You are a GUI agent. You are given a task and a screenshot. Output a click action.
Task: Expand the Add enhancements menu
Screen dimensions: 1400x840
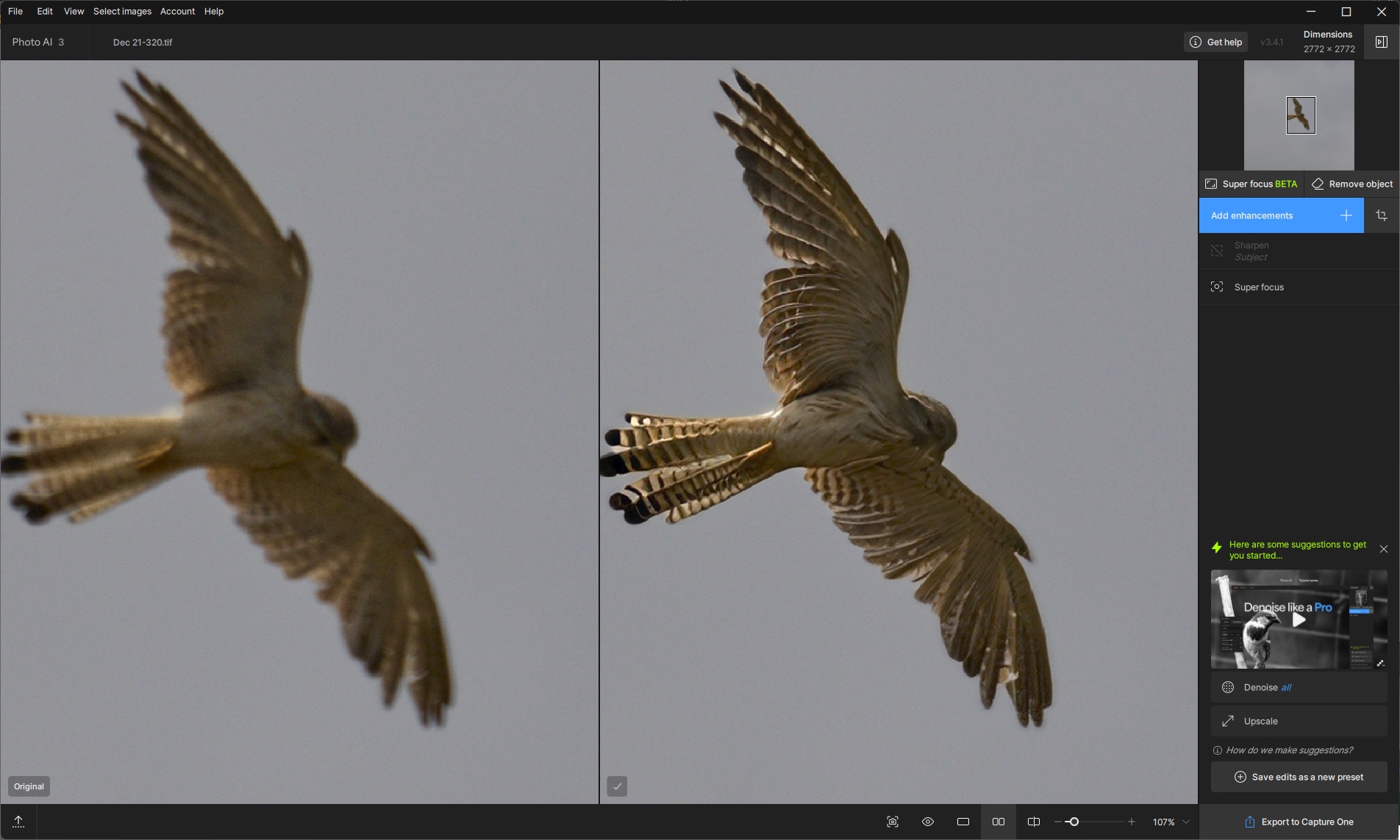pos(1281,215)
